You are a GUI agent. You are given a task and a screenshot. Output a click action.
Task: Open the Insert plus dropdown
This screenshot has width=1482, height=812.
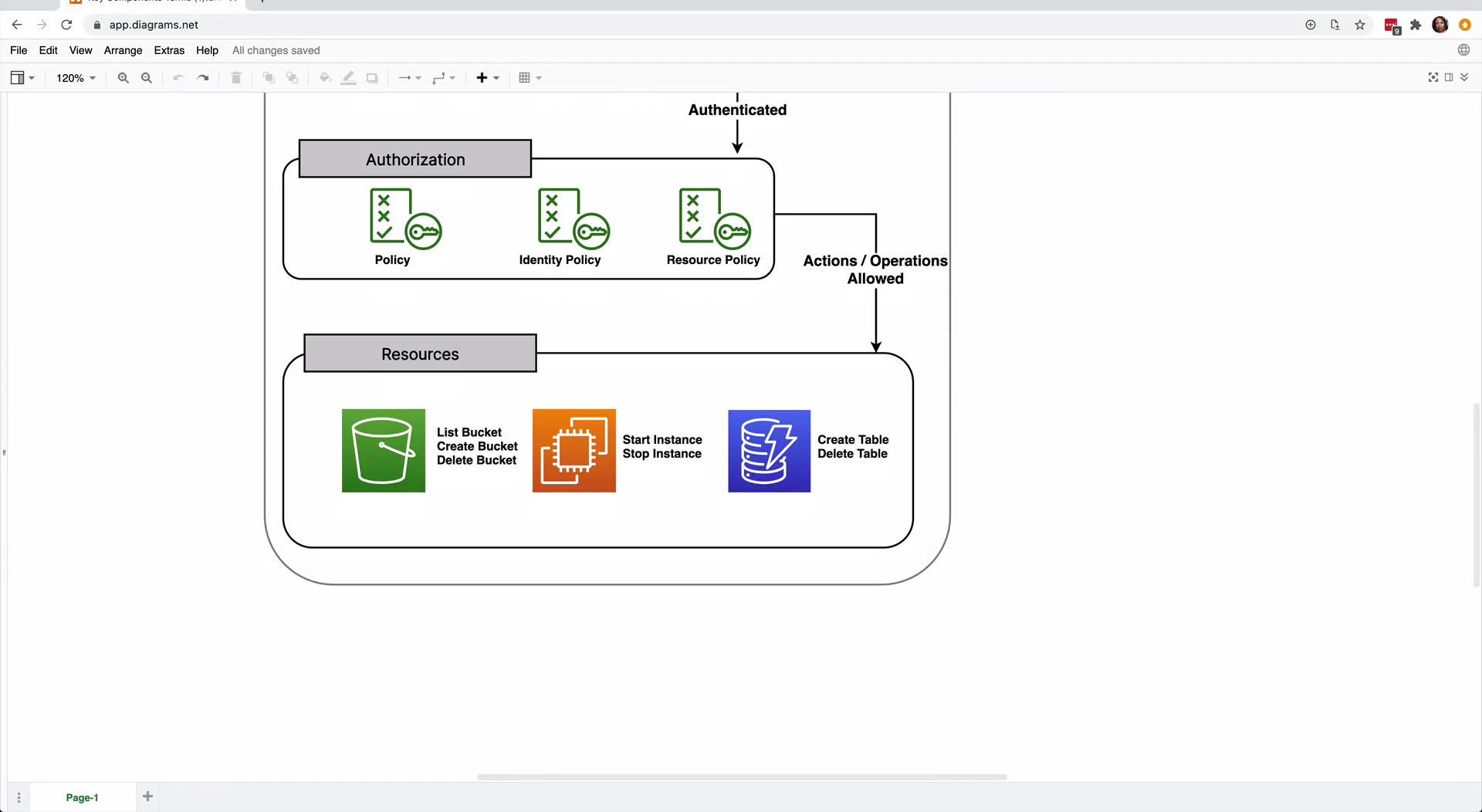pyautogui.click(x=488, y=78)
